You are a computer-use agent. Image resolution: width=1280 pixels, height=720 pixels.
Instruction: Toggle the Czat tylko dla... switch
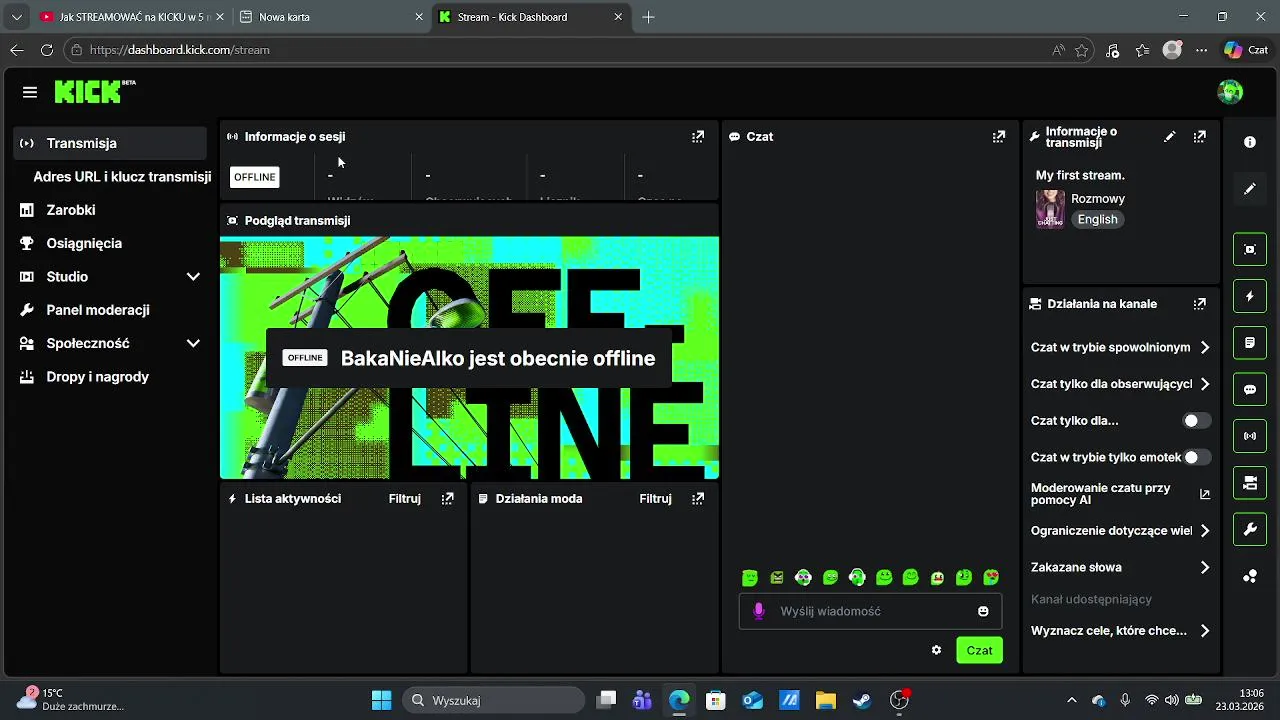(1197, 421)
